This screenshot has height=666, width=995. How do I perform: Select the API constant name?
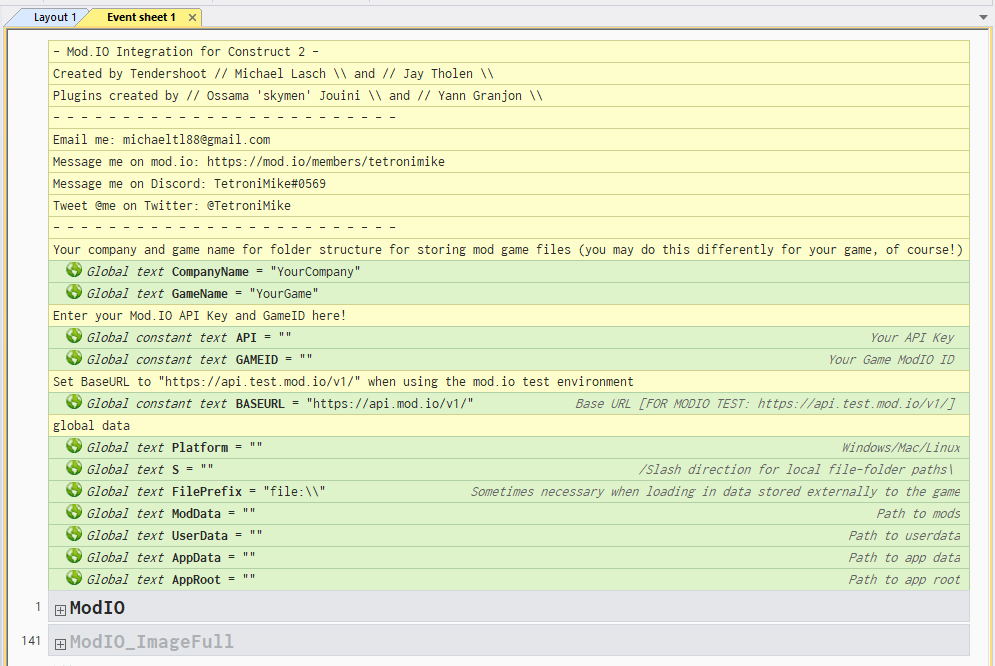click(x=246, y=337)
